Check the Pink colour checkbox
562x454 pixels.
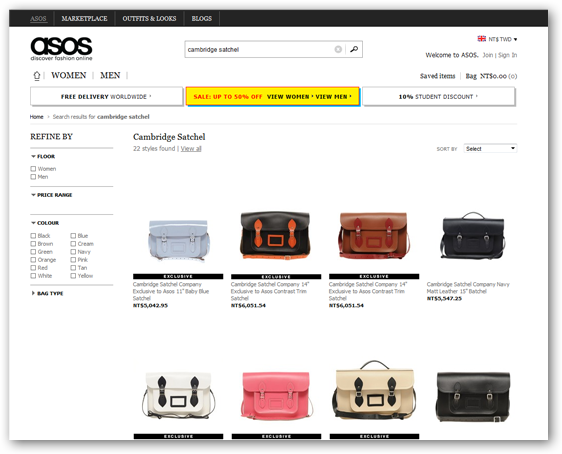pos(73,259)
